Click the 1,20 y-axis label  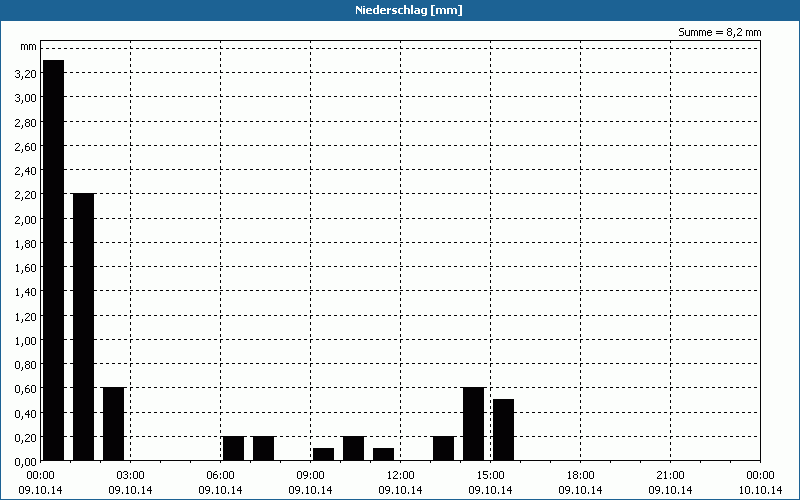tap(26, 316)
